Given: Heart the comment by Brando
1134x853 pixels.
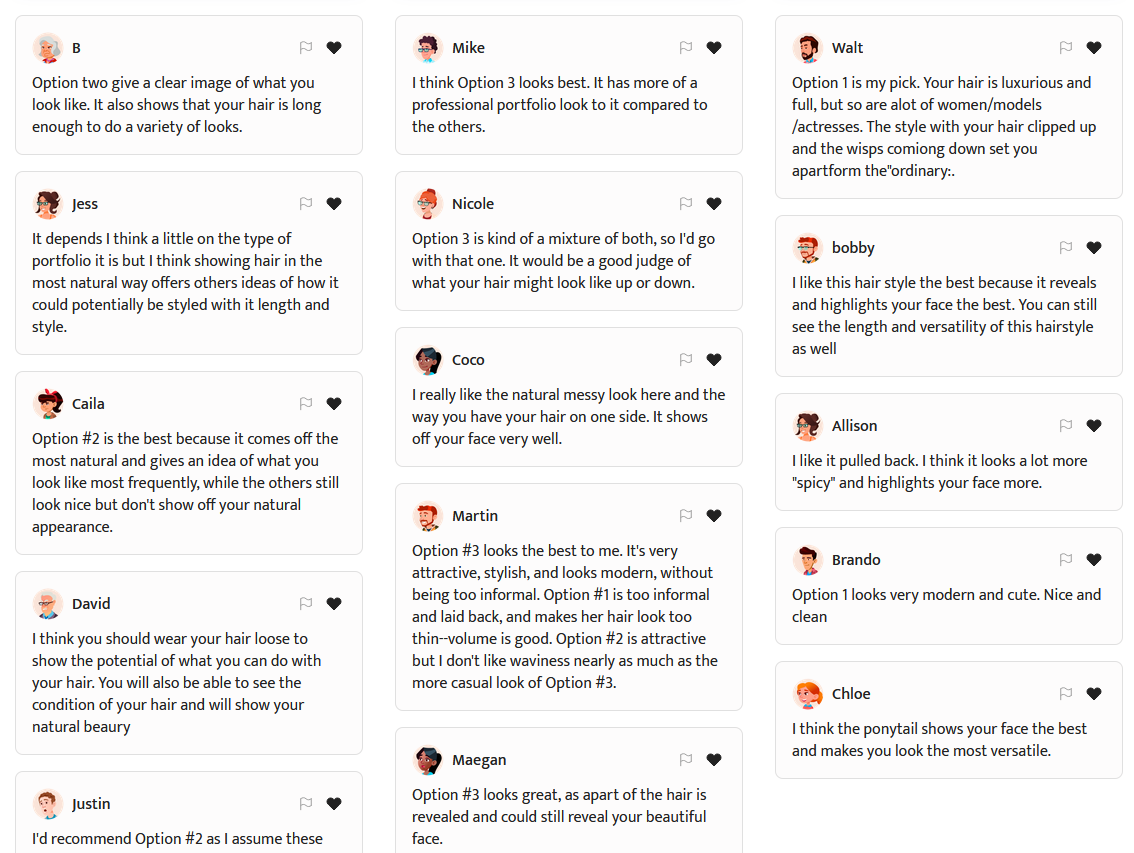Looking at the screenshot, I should 1094,560.
